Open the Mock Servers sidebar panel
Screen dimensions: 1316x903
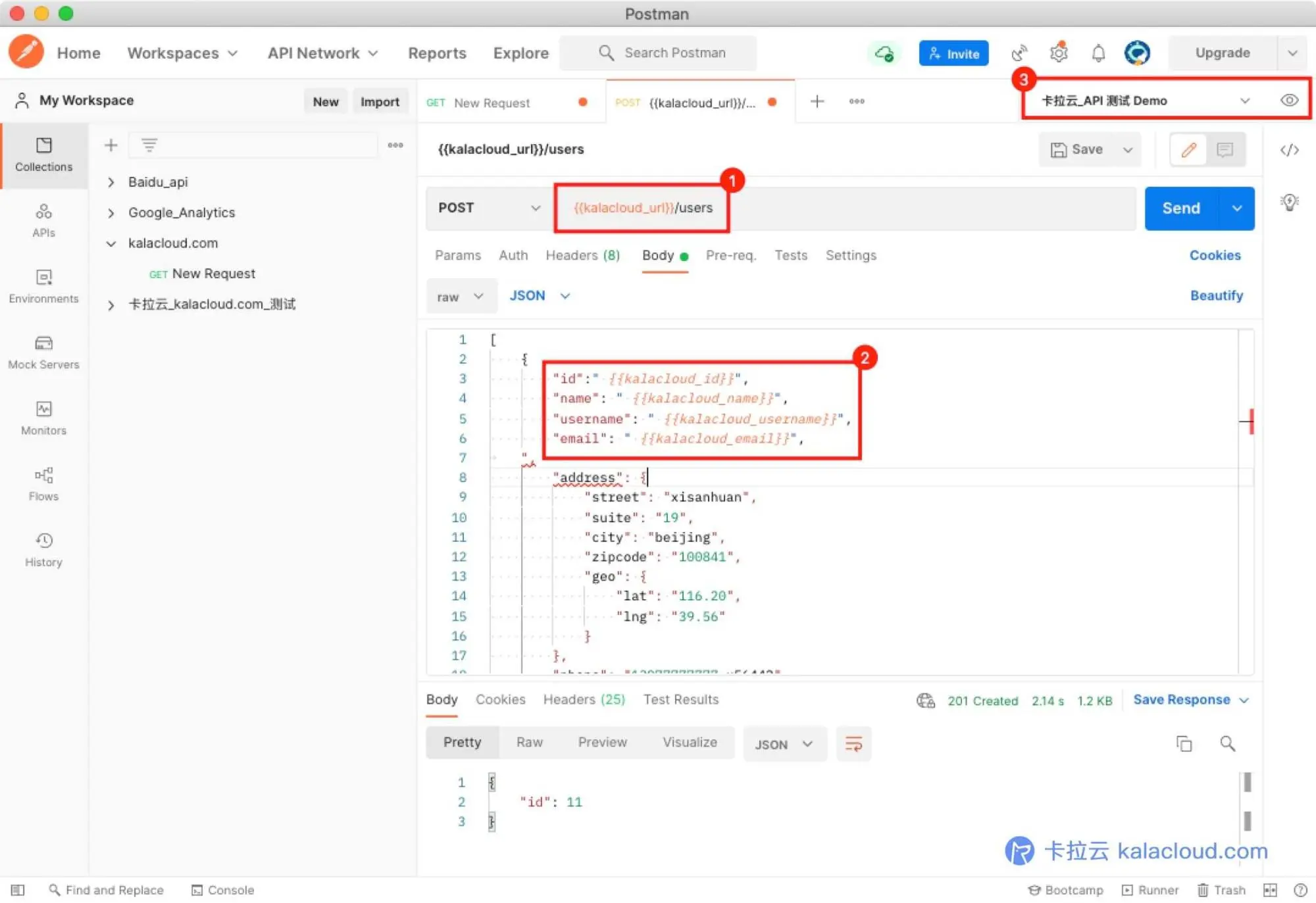tap(43, 353)
